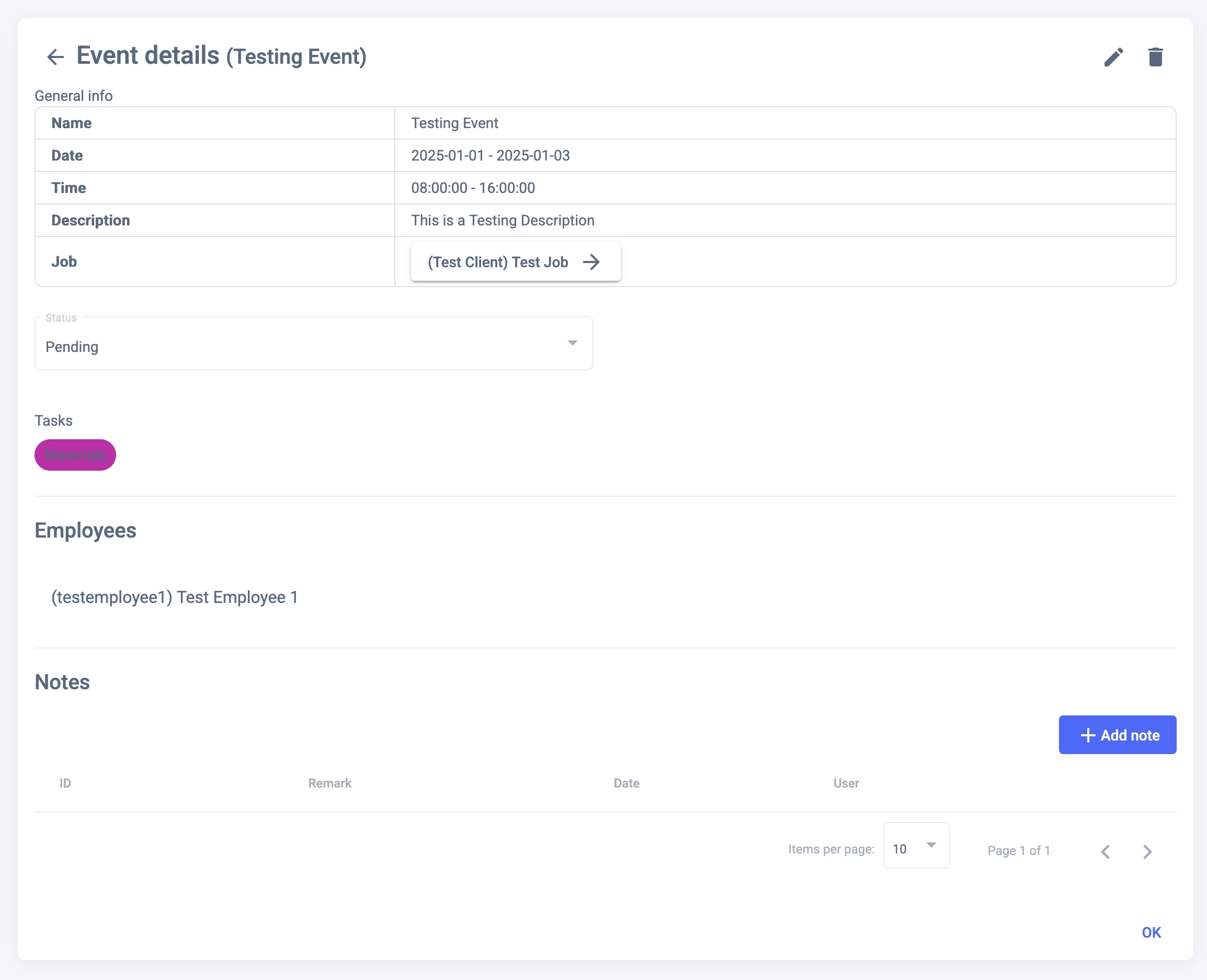Click the Testing Description text
Image resolution: width=1207 pixels, height=980 pixels.
(503, 220)
